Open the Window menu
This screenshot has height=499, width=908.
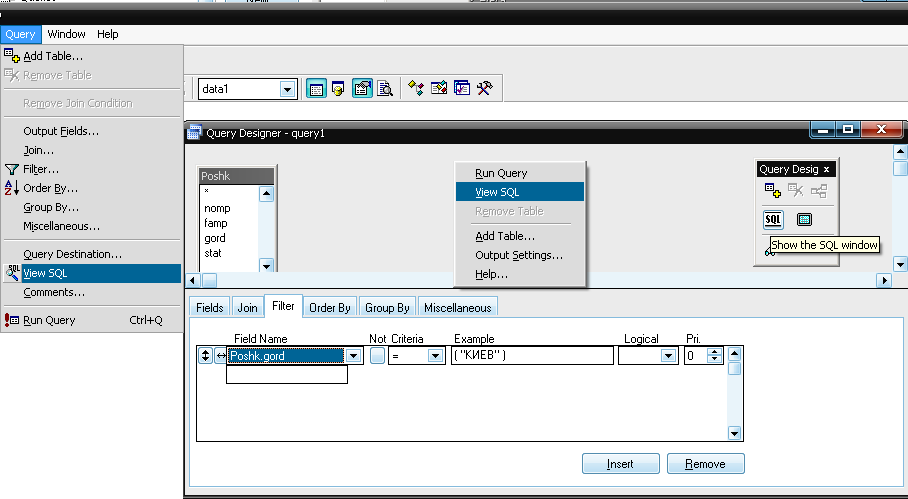click(x=67, y=34)
